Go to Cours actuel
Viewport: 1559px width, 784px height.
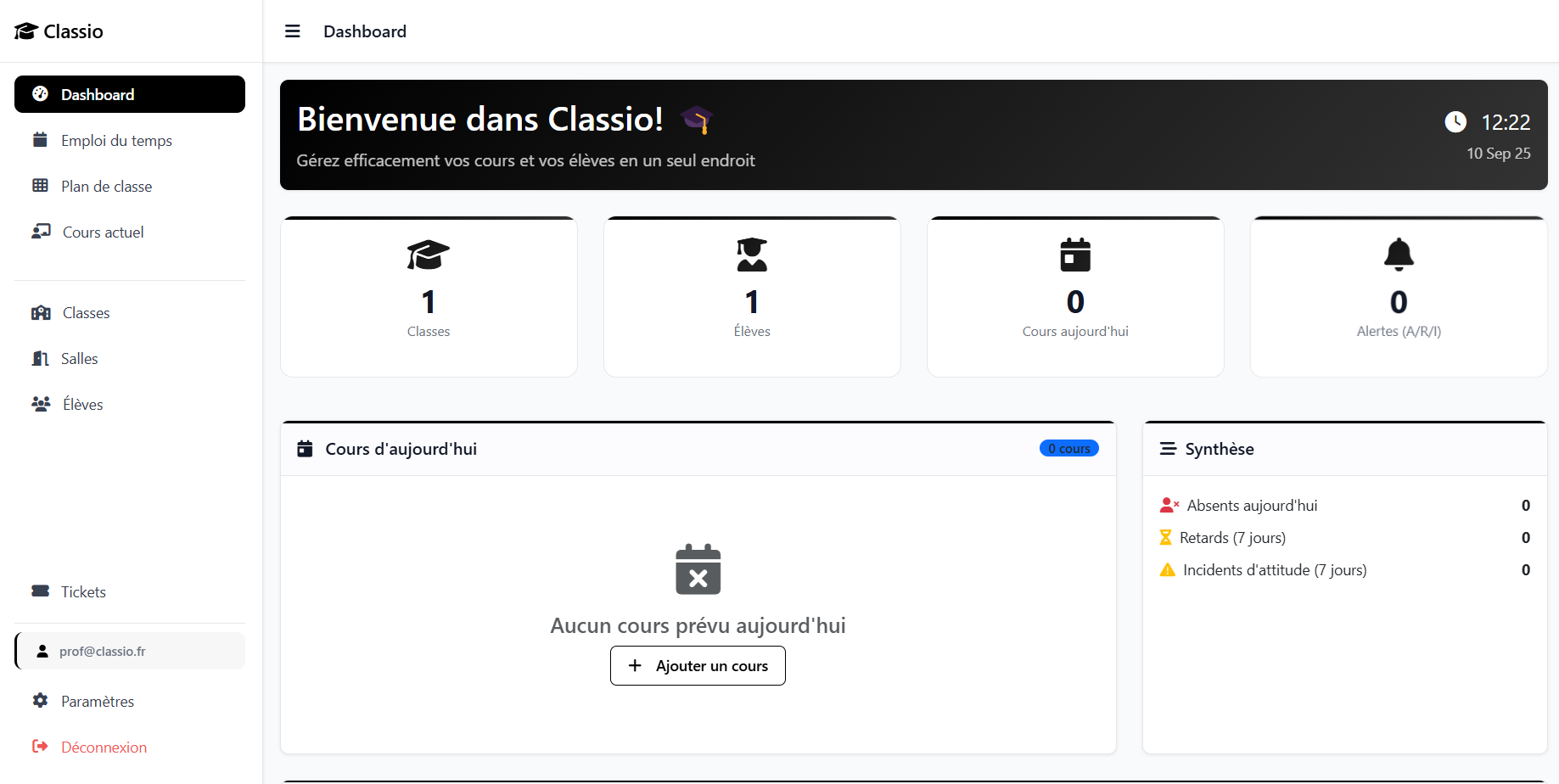pos(103,232)
